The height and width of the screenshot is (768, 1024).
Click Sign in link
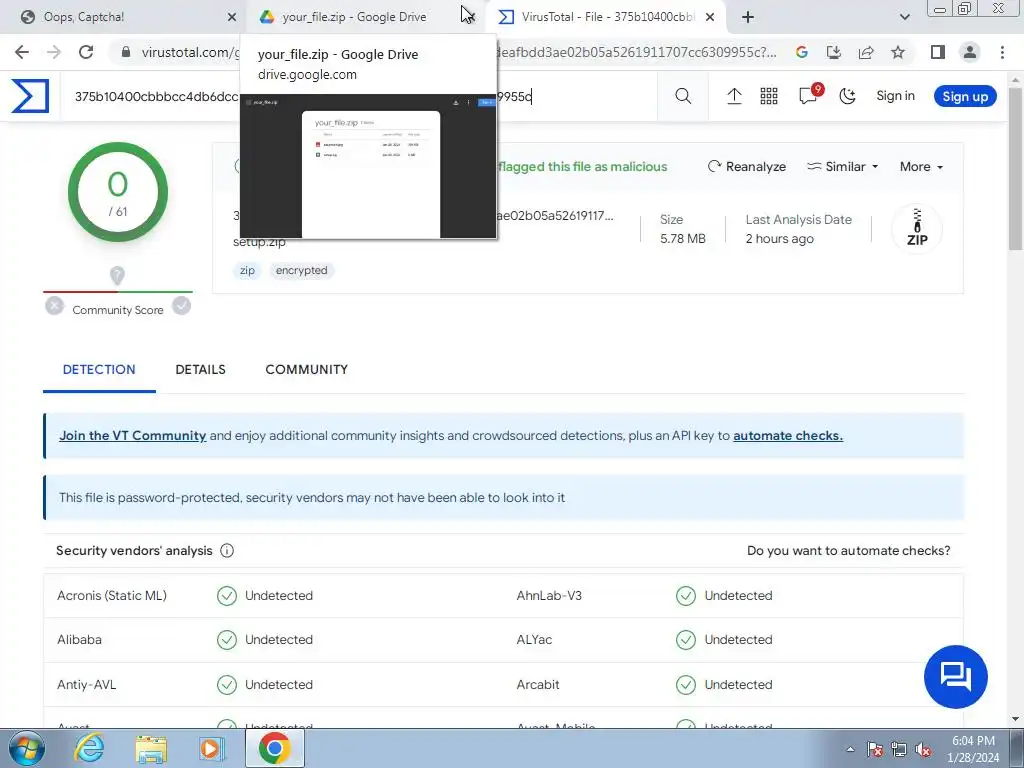(x=895, y=95)
